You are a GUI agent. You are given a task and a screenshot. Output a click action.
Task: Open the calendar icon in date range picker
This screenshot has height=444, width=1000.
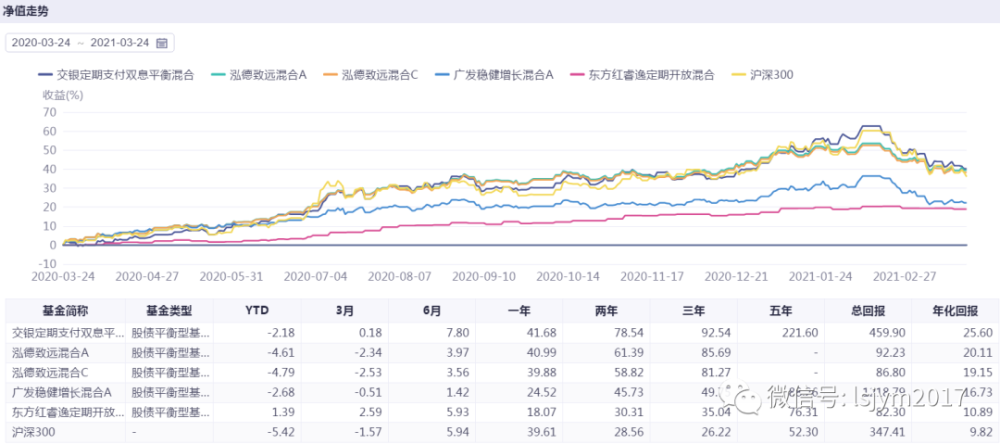[x=161, y=42]
